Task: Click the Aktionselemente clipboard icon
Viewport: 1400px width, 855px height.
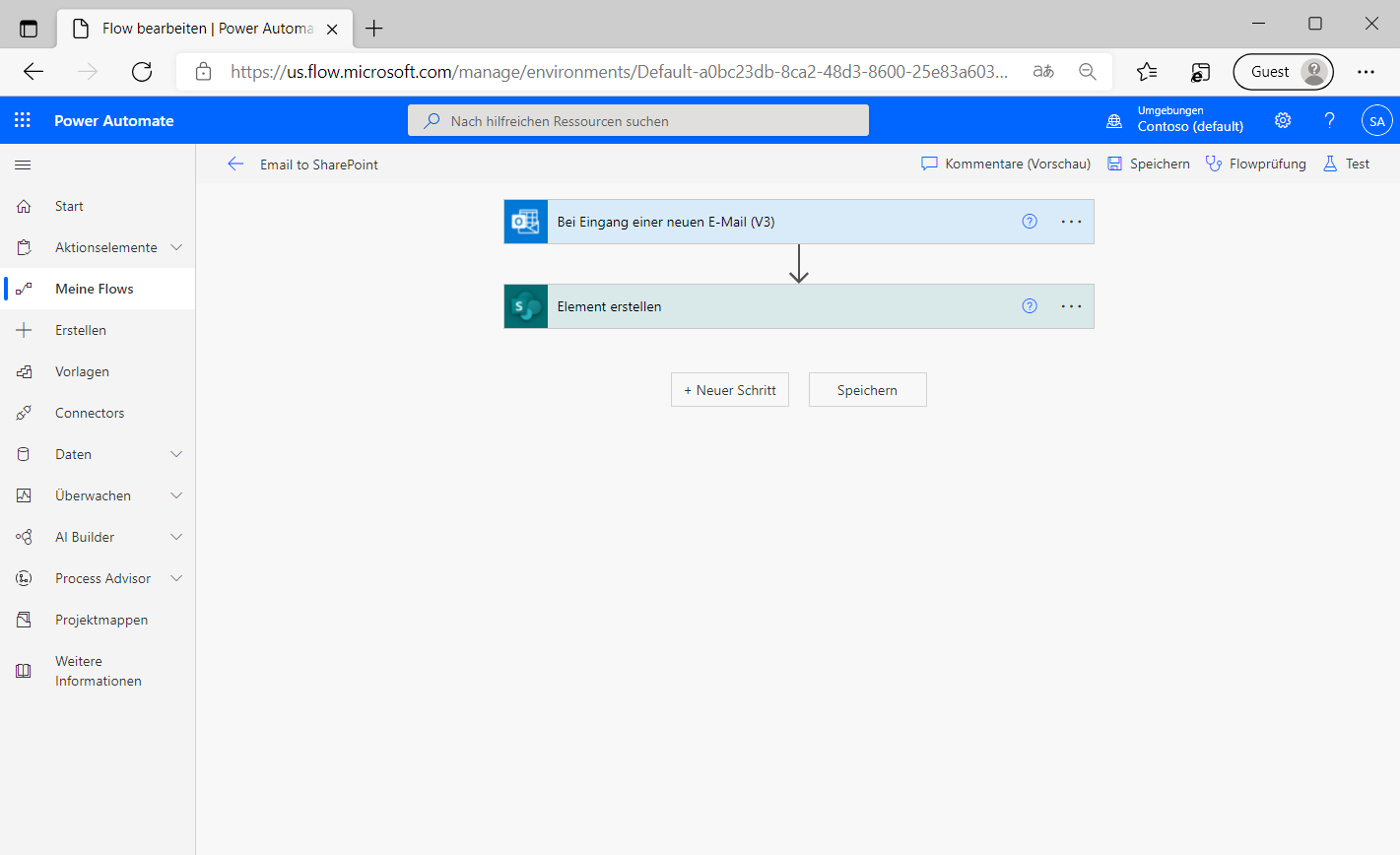Action: (x=24, y=247)
